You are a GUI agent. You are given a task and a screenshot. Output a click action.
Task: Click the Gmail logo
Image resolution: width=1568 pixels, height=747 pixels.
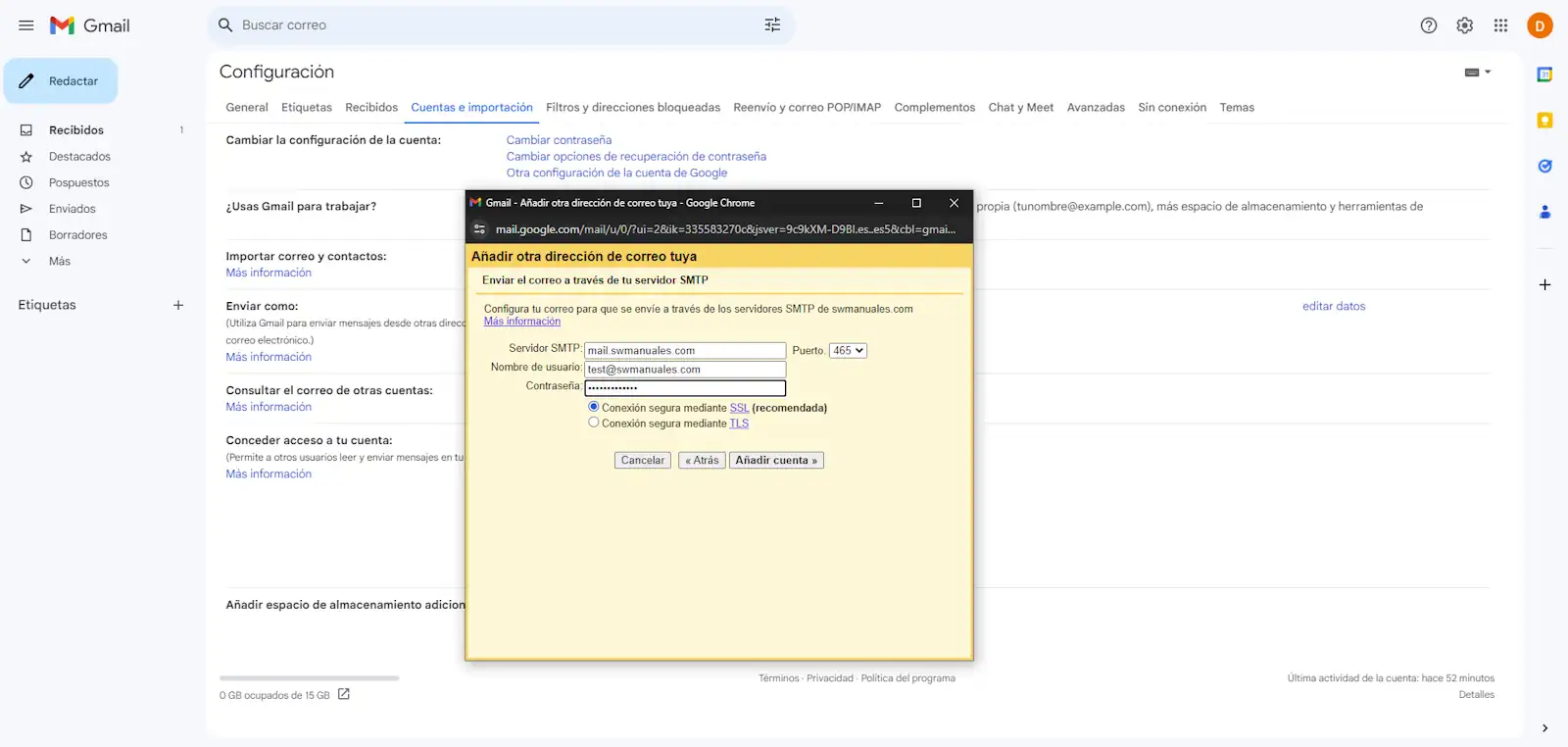point(90,25)
